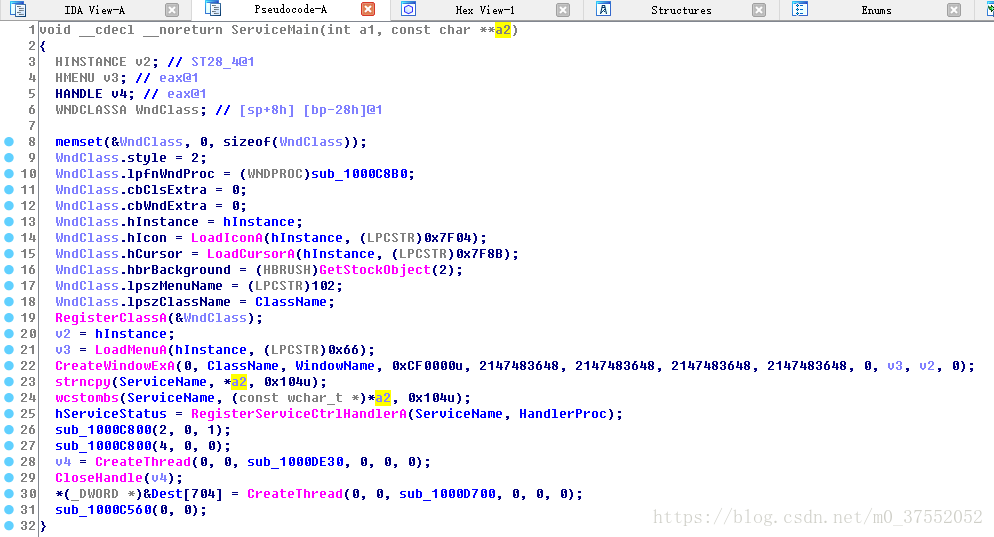Click the IDA View-A tab icon
Image resolution: width=994 pixels, height=537 pixels.
coord(18,10)
